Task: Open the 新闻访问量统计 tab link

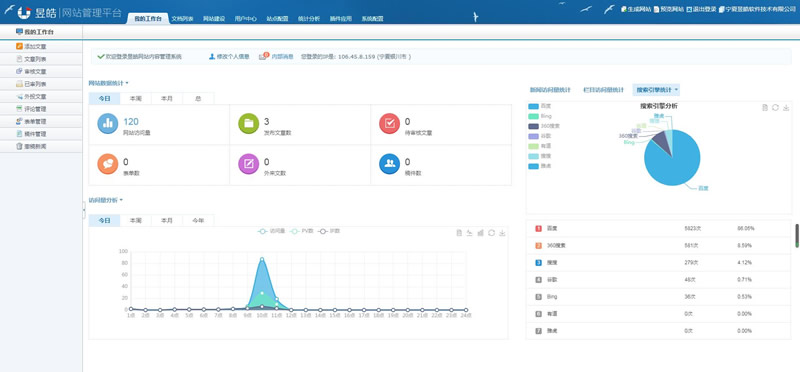Action: [x=550, y=90]
